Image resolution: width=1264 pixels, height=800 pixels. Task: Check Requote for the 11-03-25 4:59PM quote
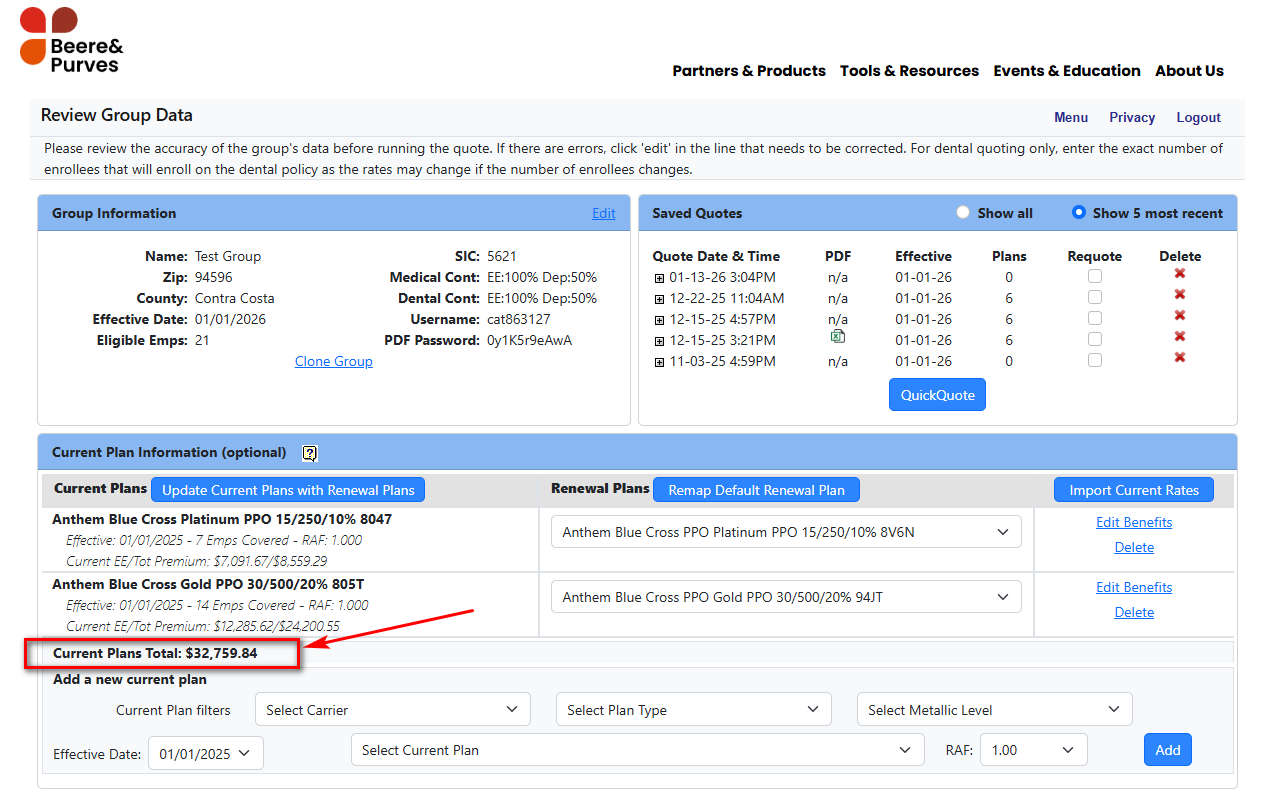[1095, 360]
